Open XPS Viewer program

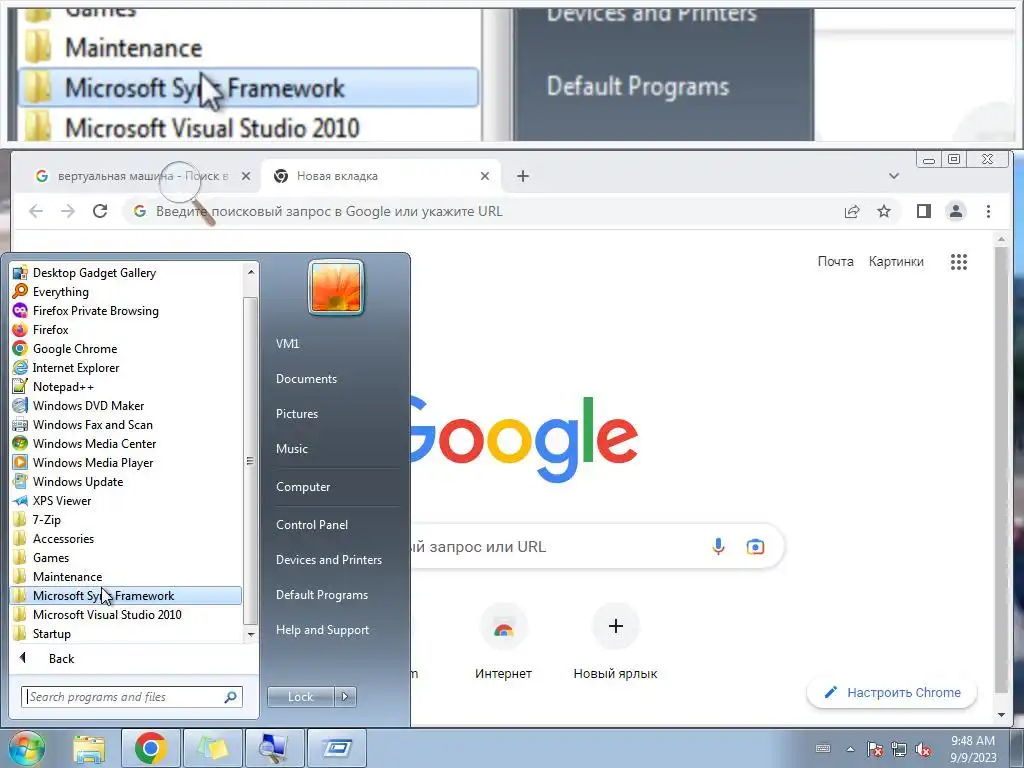[125, 500]
